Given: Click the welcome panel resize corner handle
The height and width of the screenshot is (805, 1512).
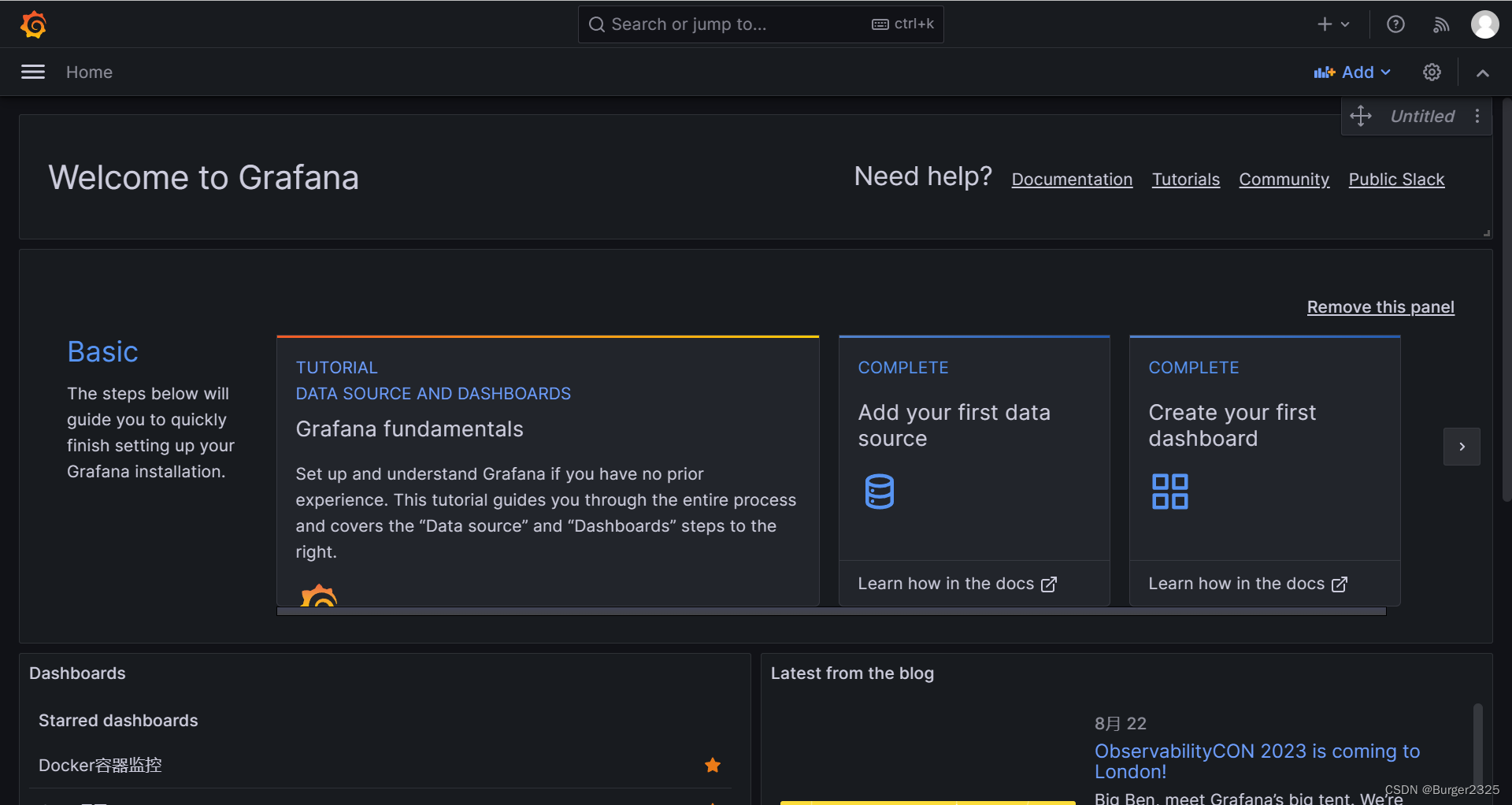Looking at the screenshot, I should [1487, 233].
